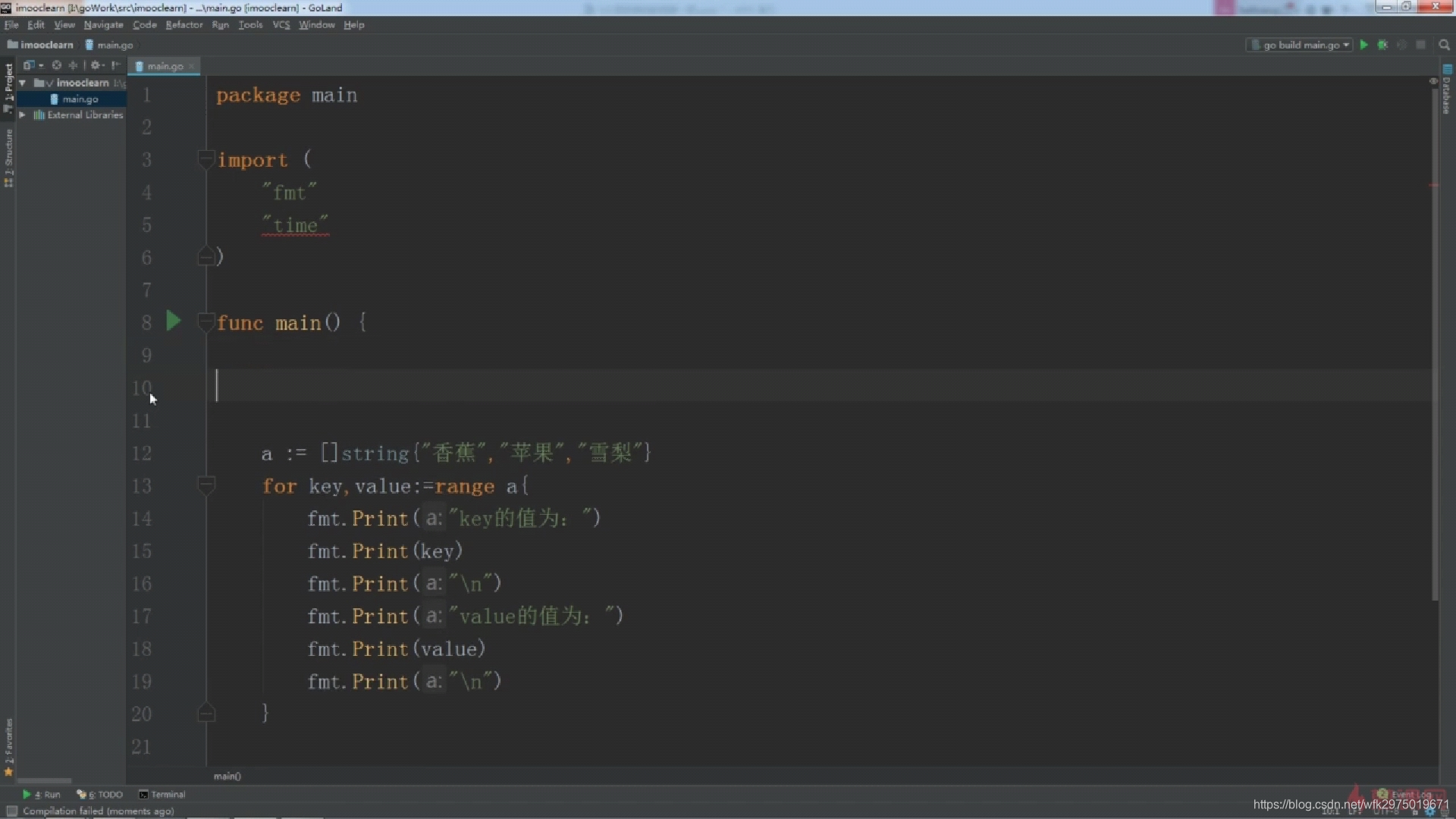Click the "fmt" import string on line 4
Viewport: 1456px width, 819px height.
pyautogui.click(x=289, y=193)
